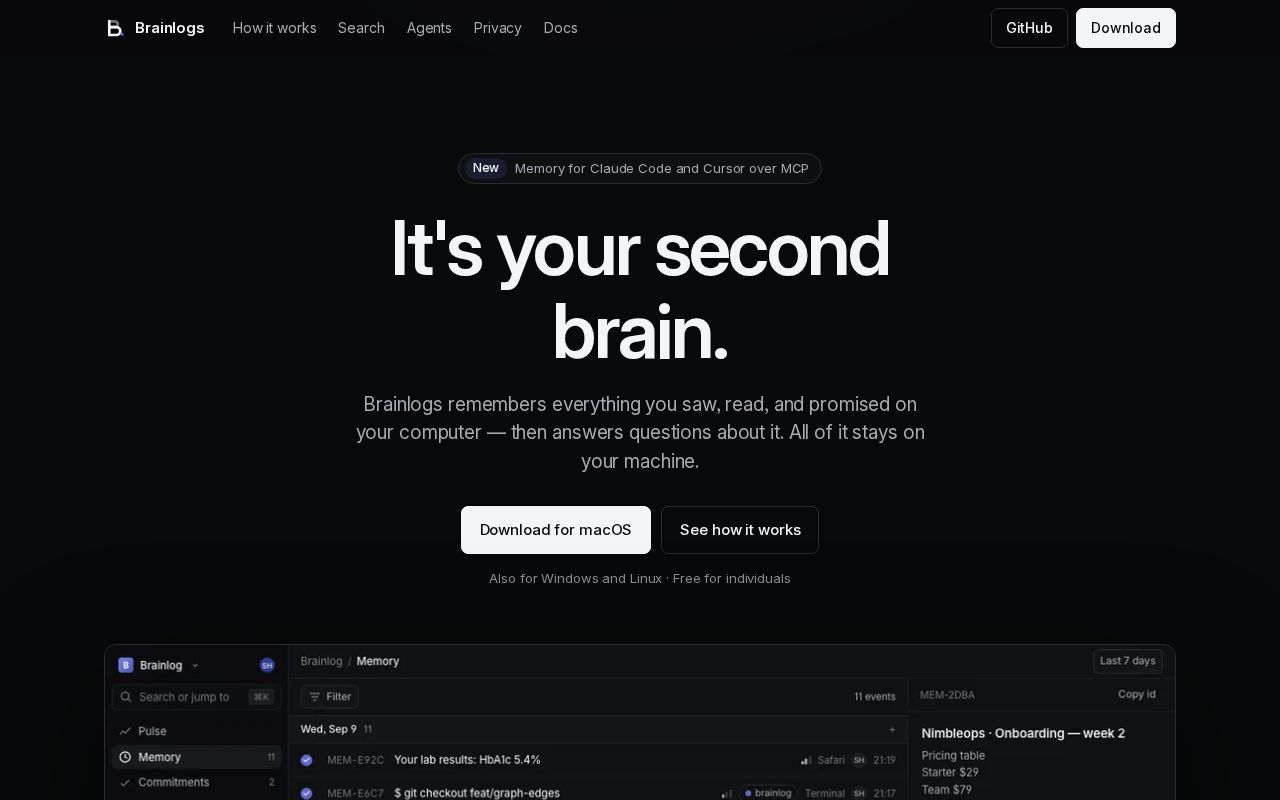Focus the Search or jump to field
Image resolution: width=1280 pixels, height=800 pixels.
point(196,697)
